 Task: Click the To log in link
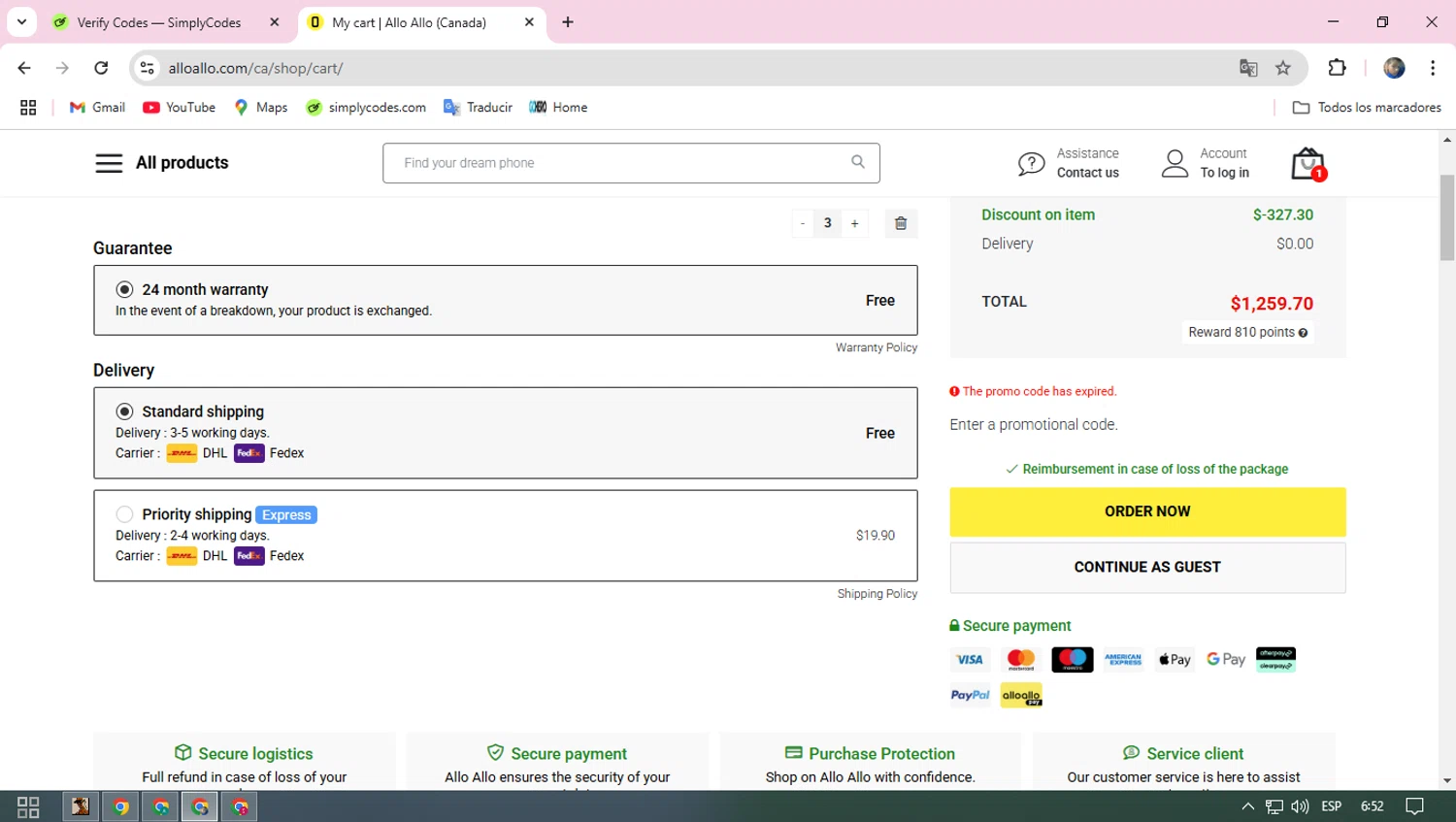point(1225,173)
